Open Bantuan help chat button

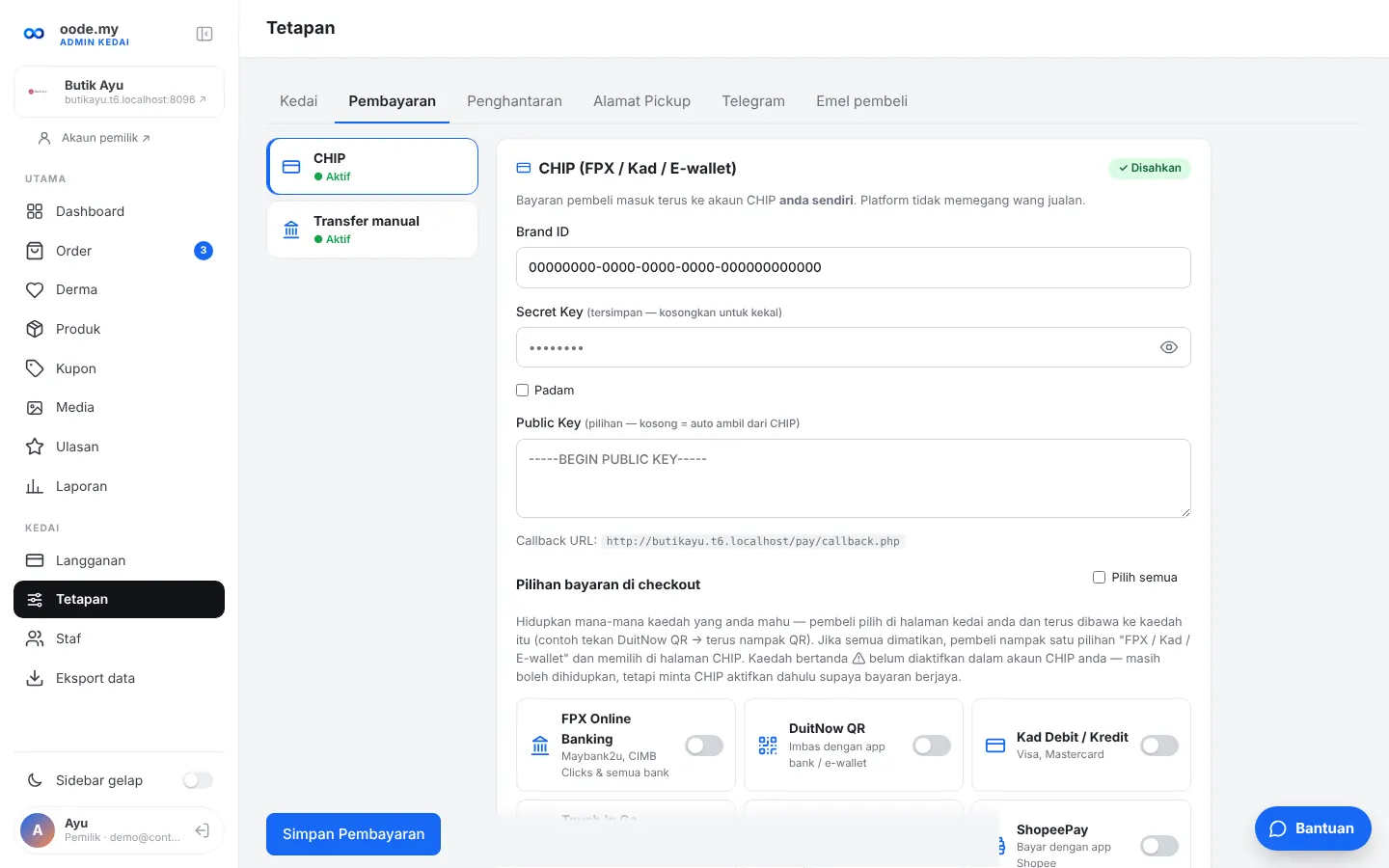pos(1313,828)
